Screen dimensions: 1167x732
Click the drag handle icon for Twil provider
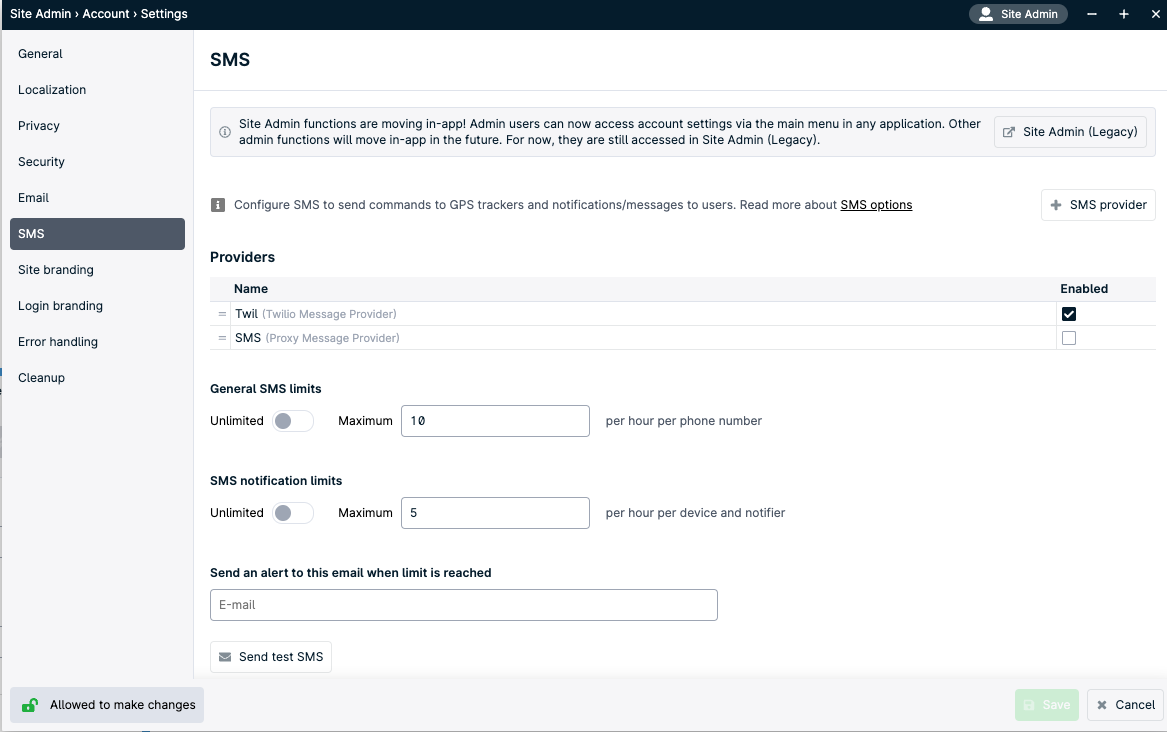pos(222,314)
